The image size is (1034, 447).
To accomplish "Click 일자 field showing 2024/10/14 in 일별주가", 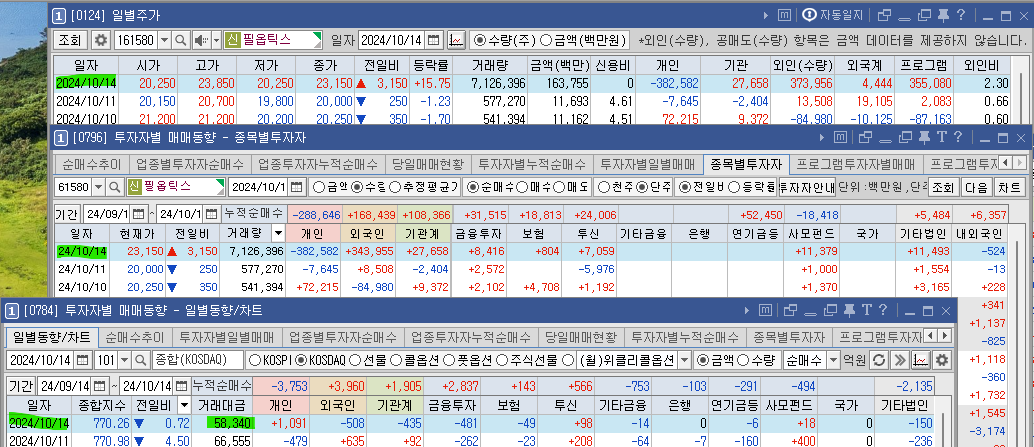I will 392,40.
